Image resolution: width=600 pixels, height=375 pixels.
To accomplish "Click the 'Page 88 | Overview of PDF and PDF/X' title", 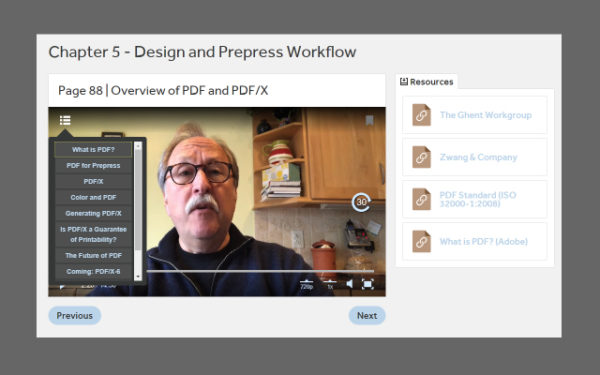I will pyautogui.click(x=163, y=91).
